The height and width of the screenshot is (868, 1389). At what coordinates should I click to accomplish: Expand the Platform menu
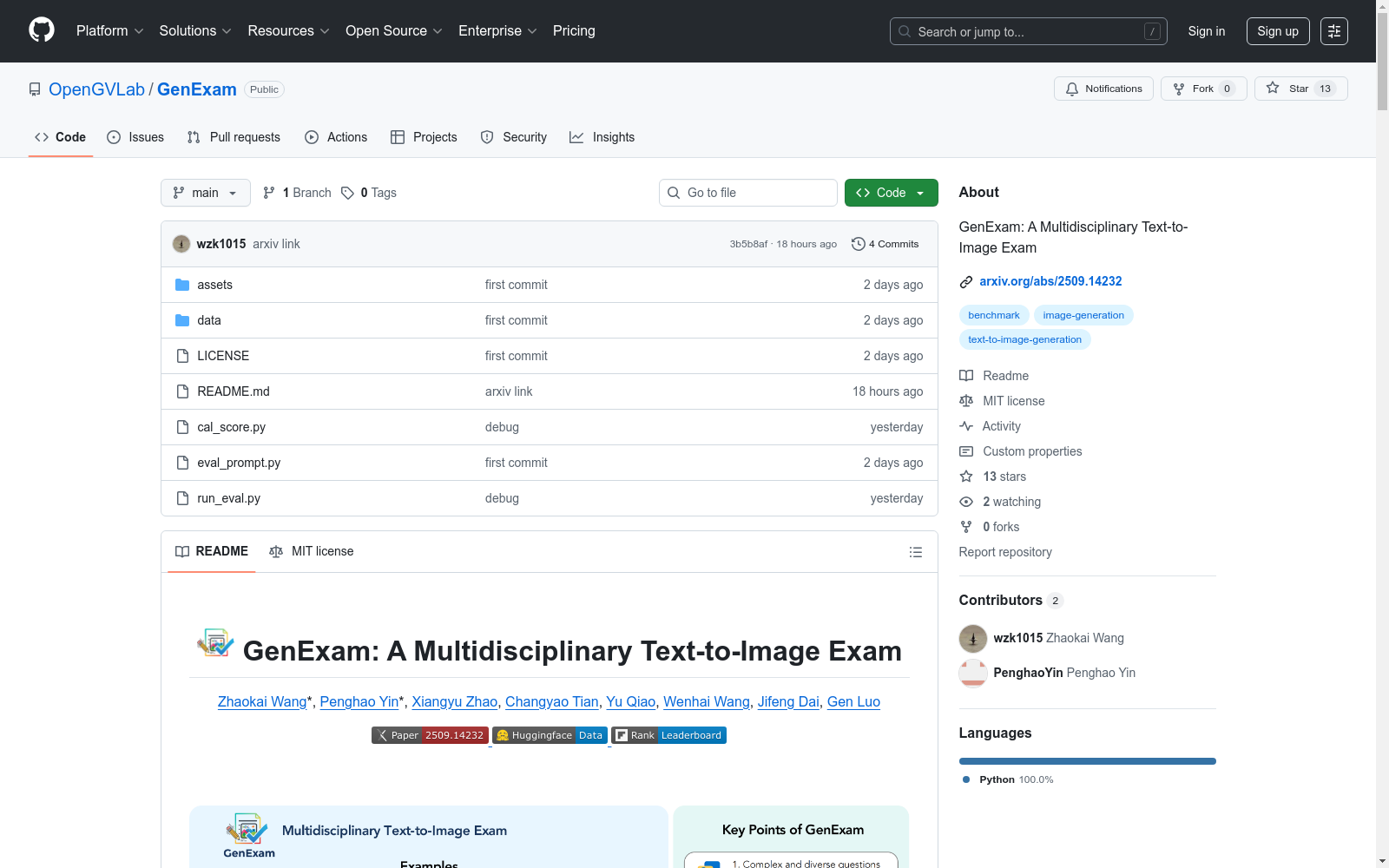pos(110,31)
